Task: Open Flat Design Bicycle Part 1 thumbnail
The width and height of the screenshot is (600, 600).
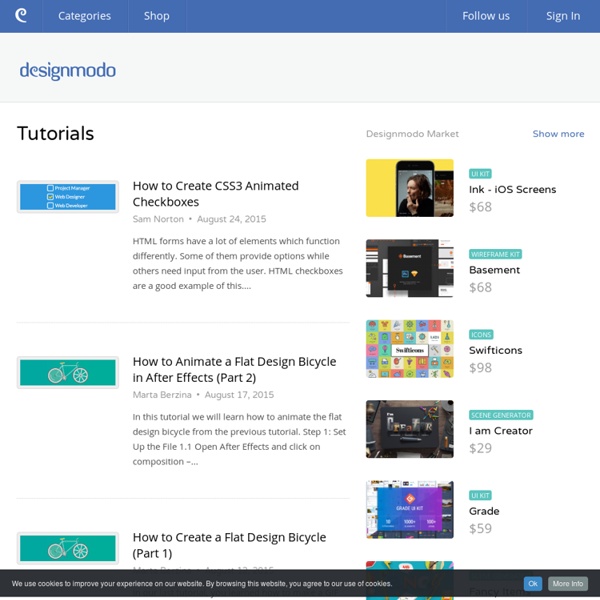Action: tap(68, 548)
